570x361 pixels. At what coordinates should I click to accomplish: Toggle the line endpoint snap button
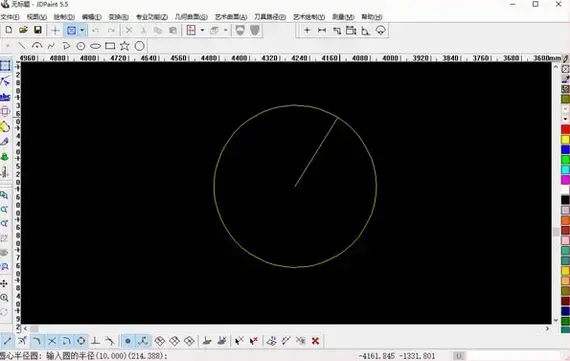(x=8, y=341)
